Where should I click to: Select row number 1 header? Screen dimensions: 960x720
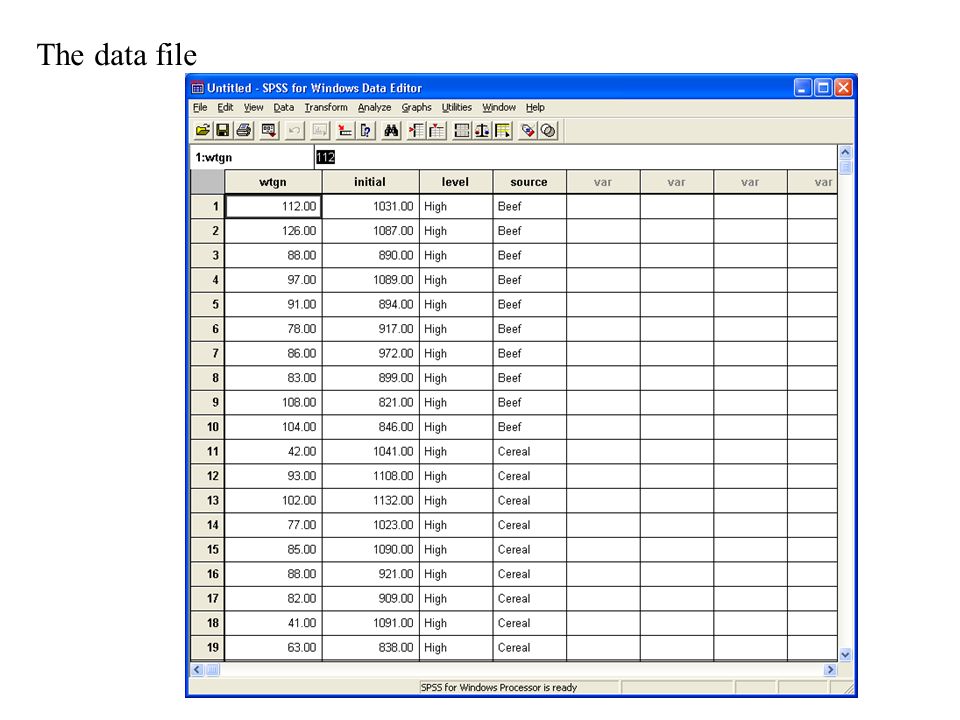208,206
